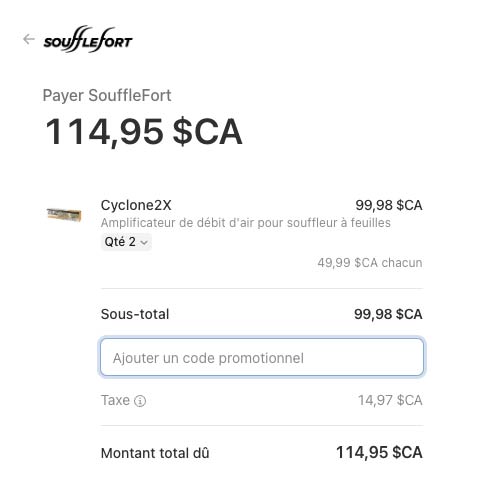Click the Sous-total label

point(135,314)
